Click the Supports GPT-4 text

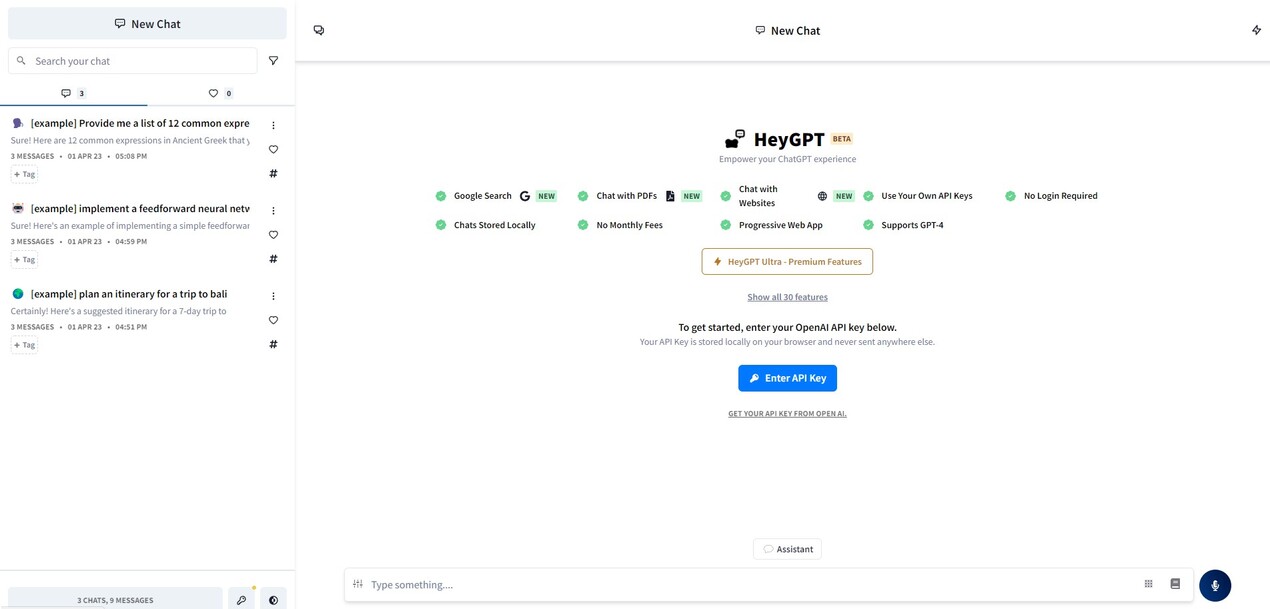[912, 225]
